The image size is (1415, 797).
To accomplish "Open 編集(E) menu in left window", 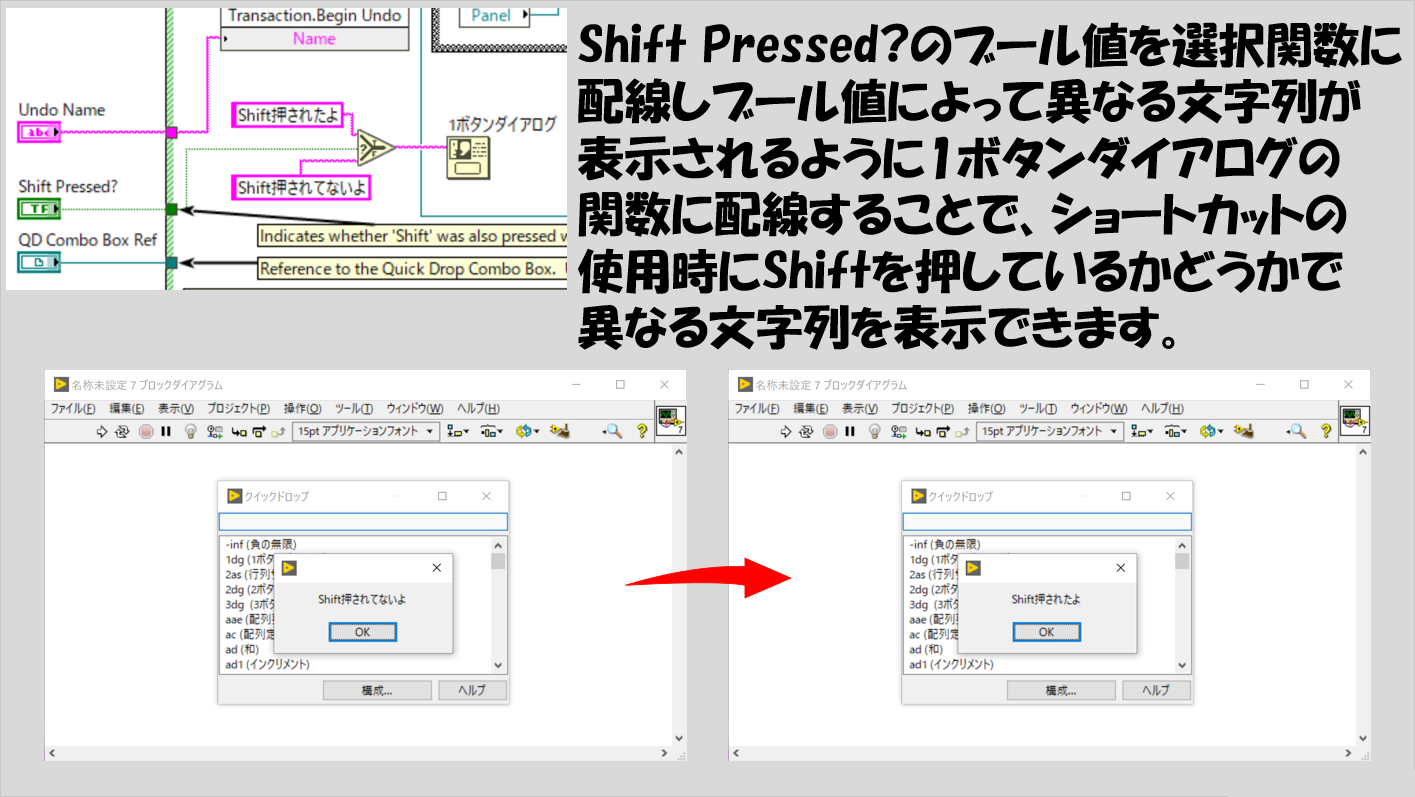I will click(x=127, y=408).
